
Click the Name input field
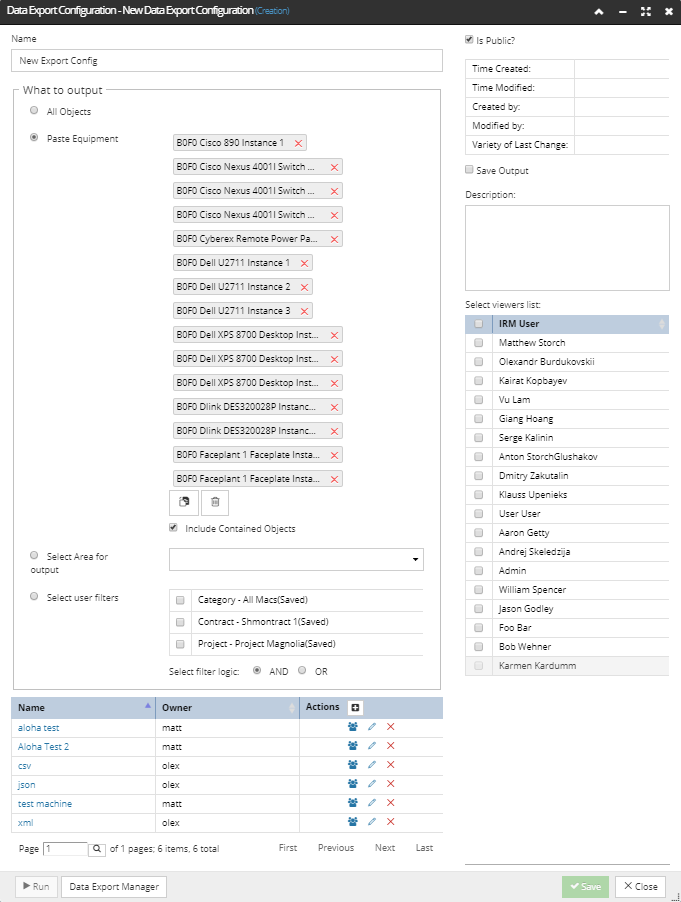227,60
